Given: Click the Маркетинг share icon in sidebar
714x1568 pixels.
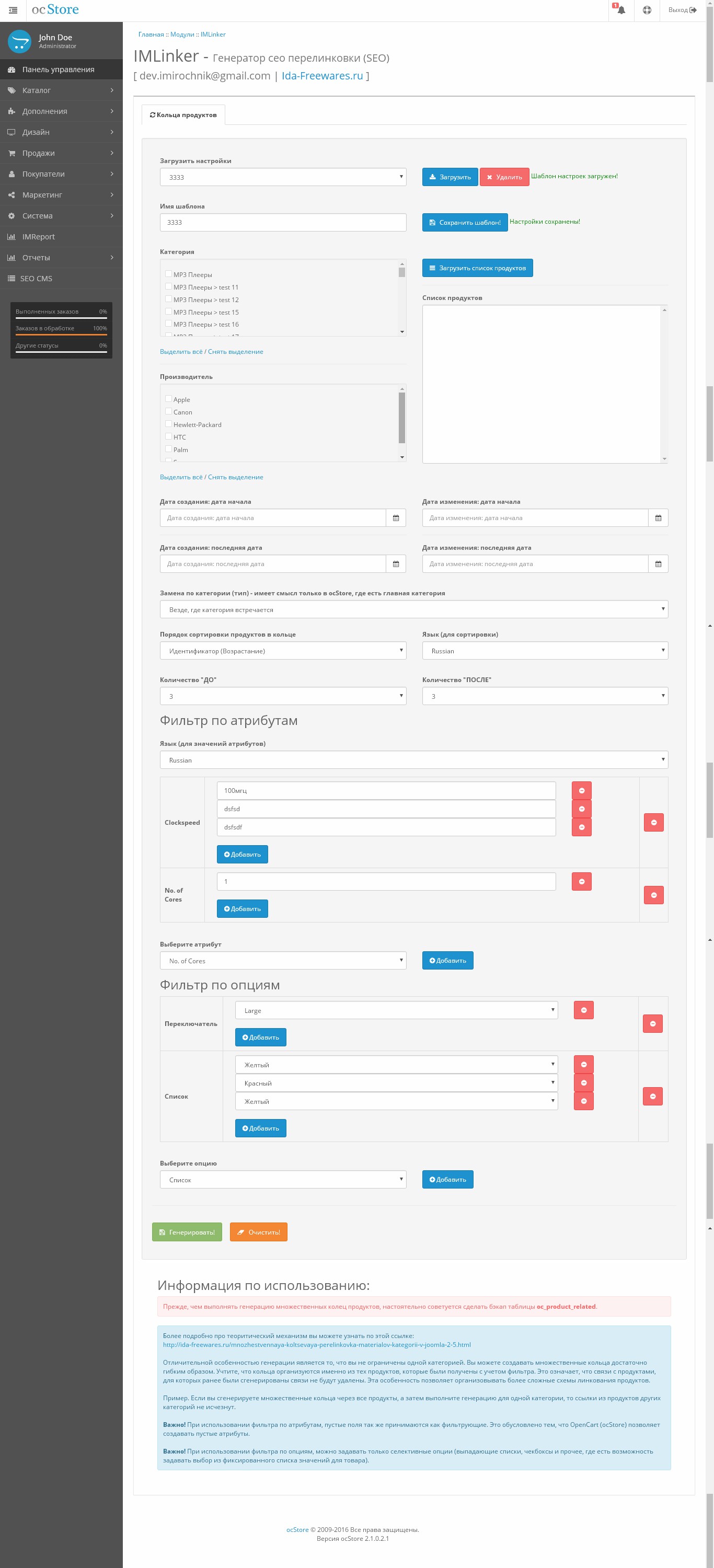Looking at the screenshot, I should pos(11,195).
